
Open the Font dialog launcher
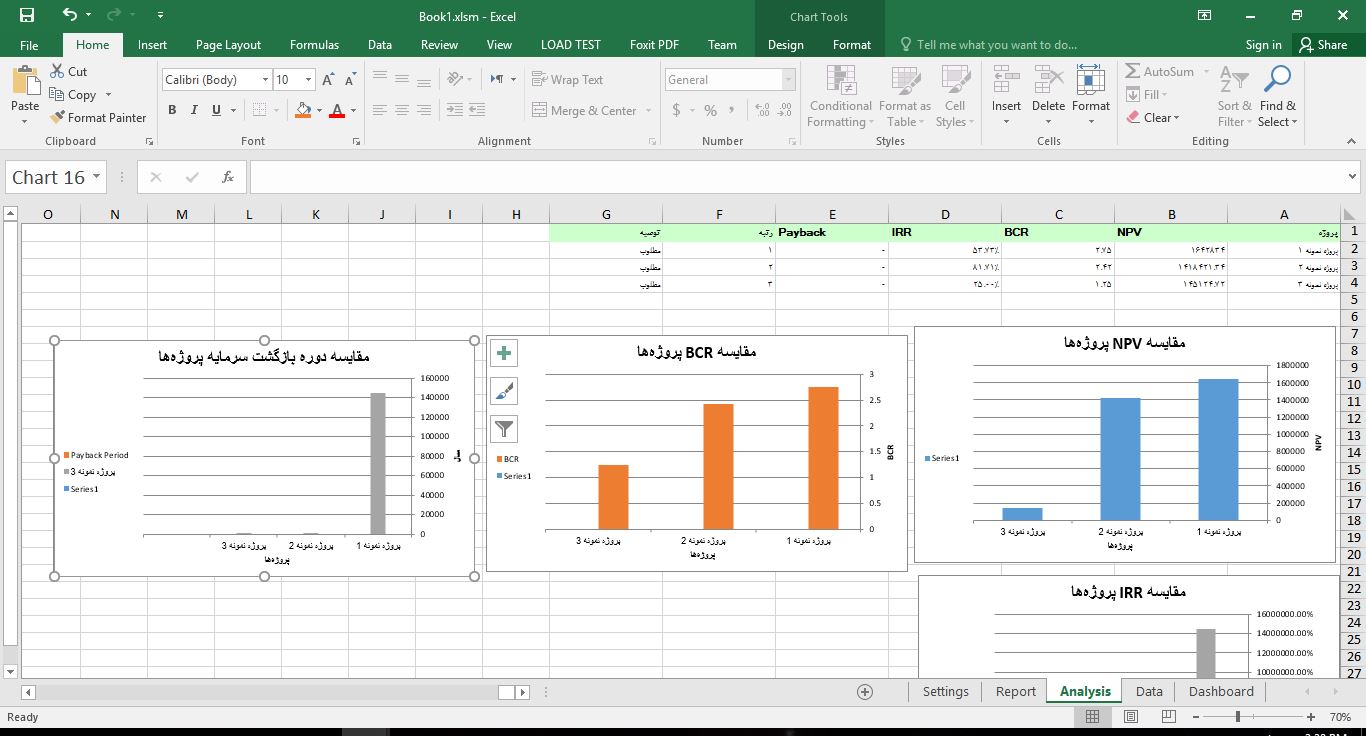(x=357, y=142)
